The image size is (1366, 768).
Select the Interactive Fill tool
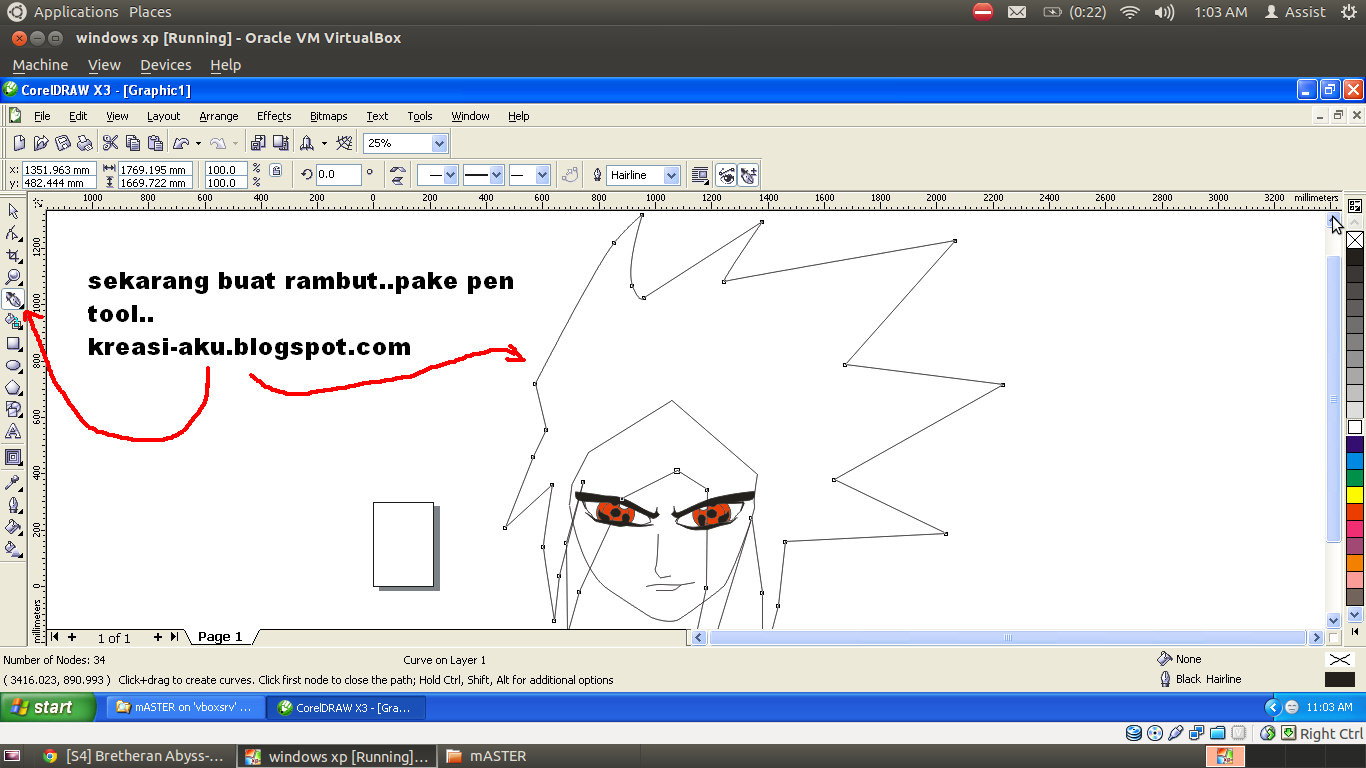point(13,548)
